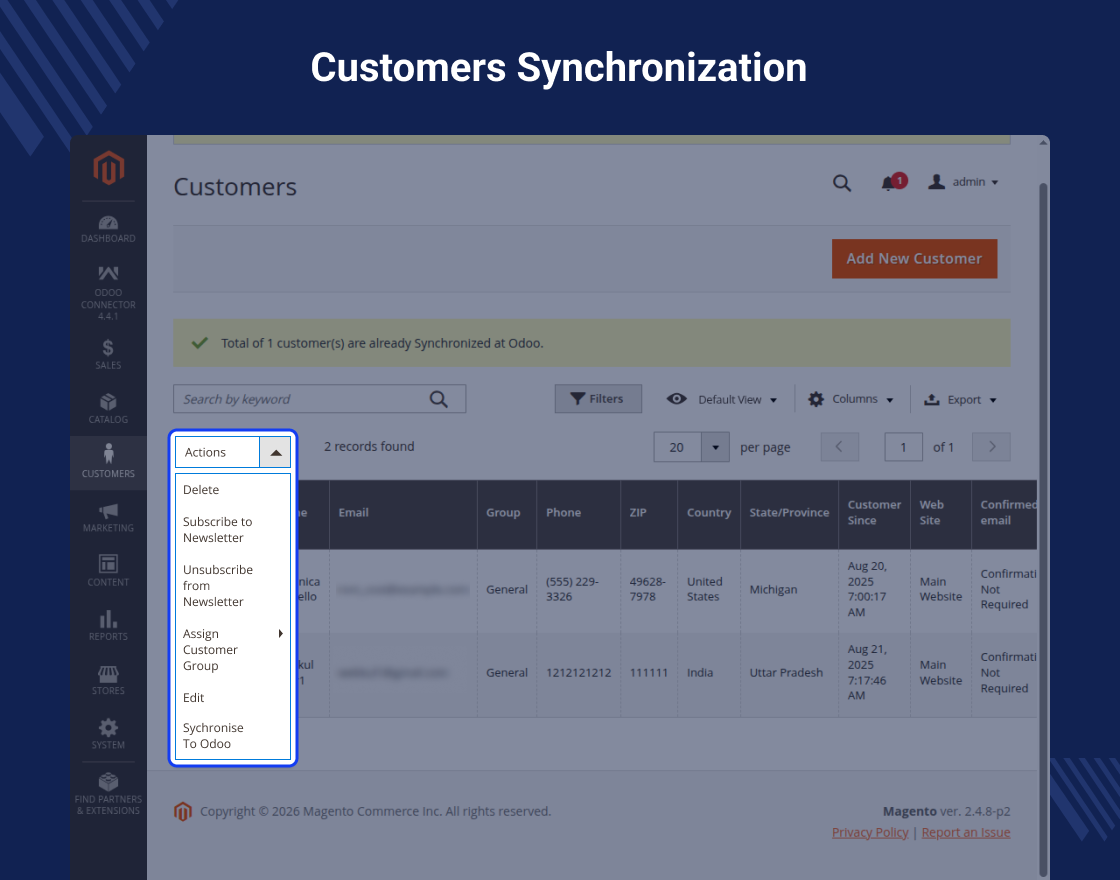Expand Assign Customer Group submenu
Image resolution: width=1120 pixels, height=880 pixels.
pos(233,650)
